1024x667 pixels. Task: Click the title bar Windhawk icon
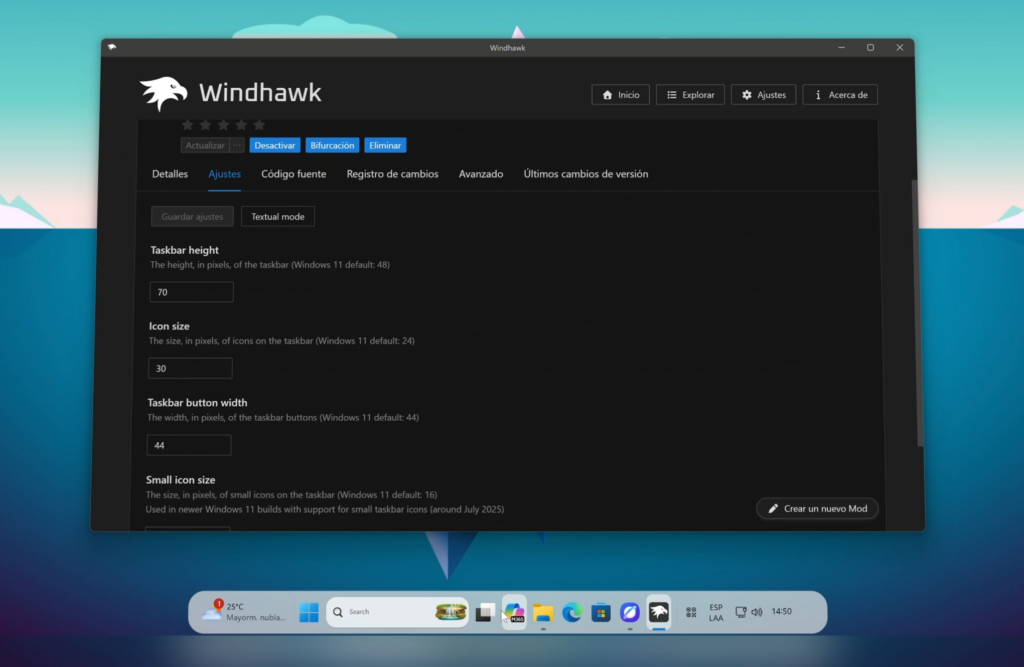[112, 47]
